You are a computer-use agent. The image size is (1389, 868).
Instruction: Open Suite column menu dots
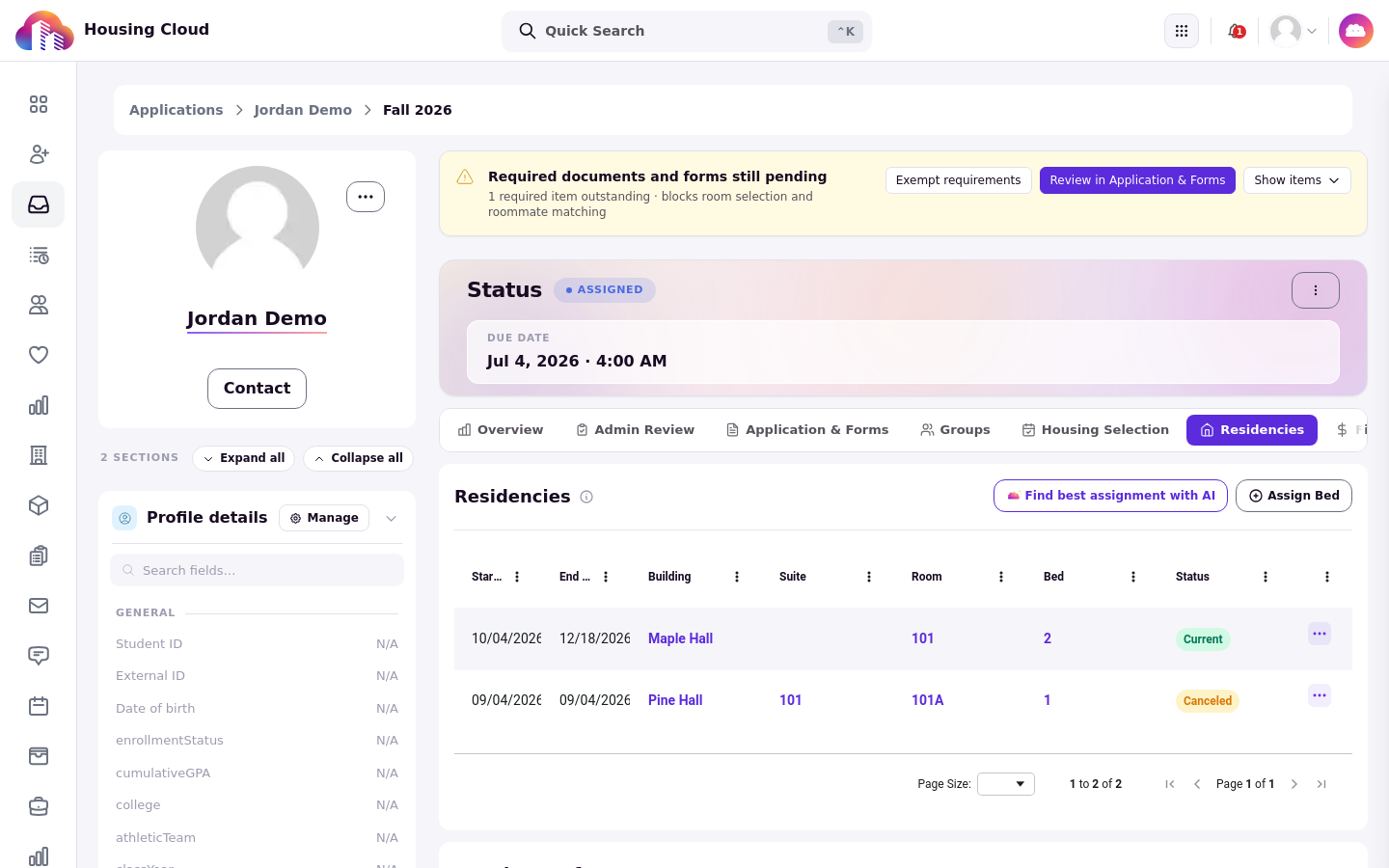coord(869,577)
